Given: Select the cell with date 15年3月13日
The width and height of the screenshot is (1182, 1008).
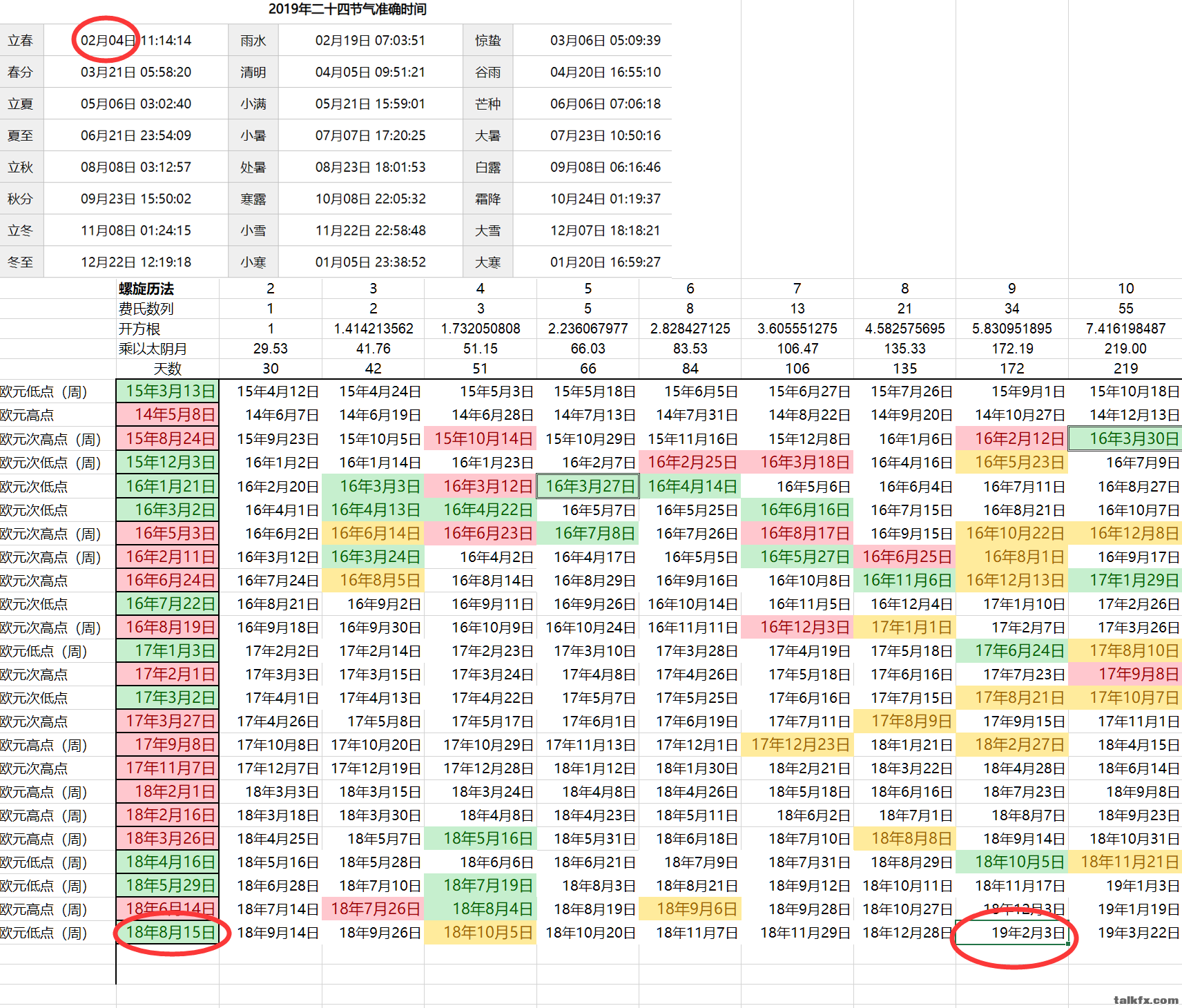Looking at the screenshot, I should click(x=168, y=391).
